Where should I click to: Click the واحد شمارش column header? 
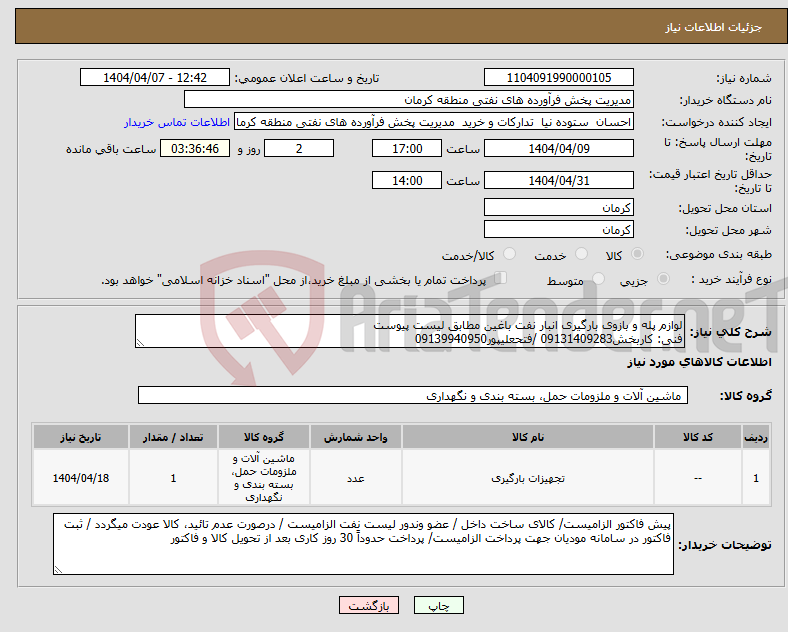355,437
